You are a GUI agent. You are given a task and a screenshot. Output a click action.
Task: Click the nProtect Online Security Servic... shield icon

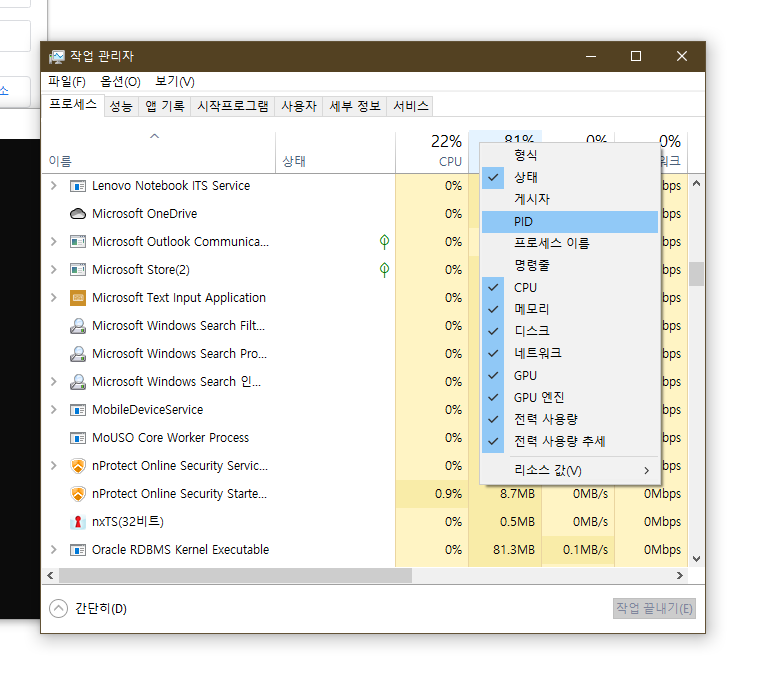tap(78, 466)
